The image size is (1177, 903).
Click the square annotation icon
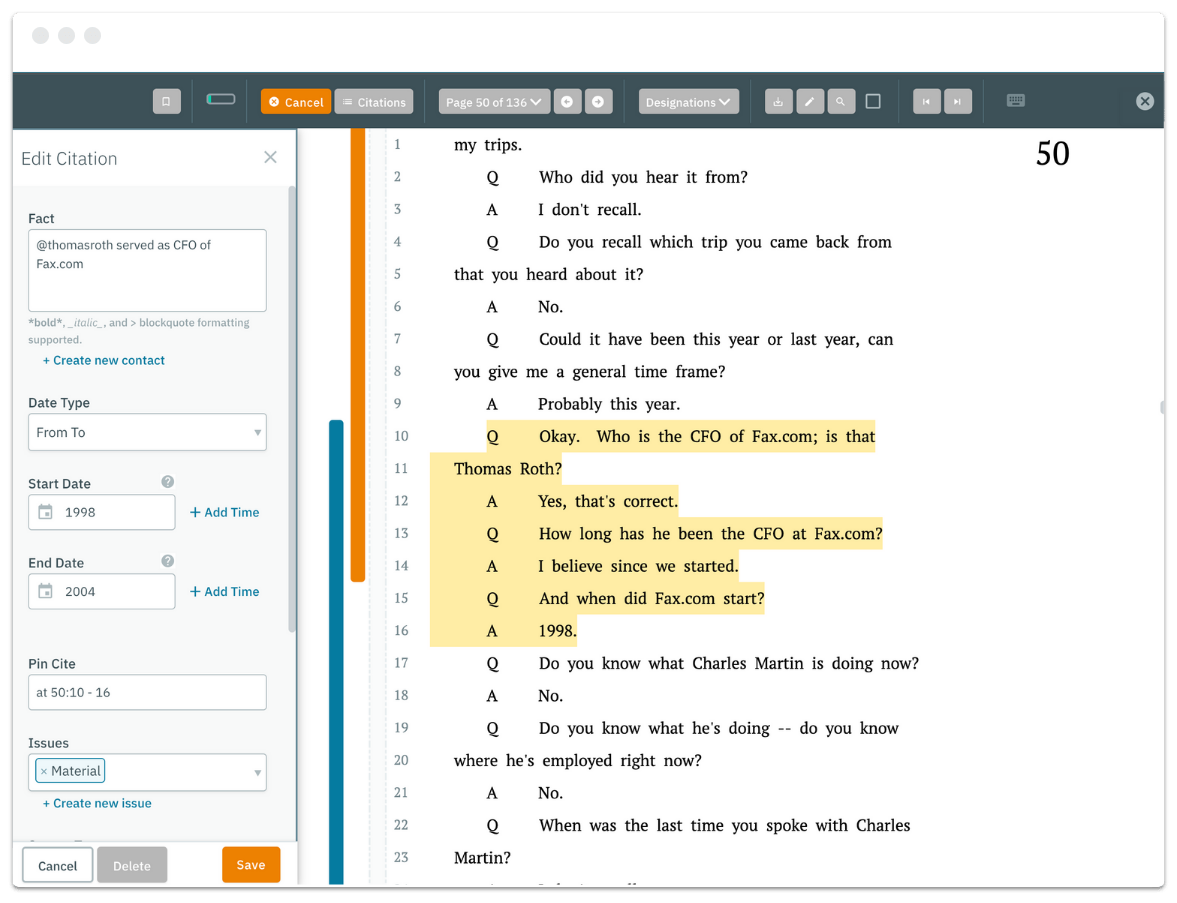(873, 101)
